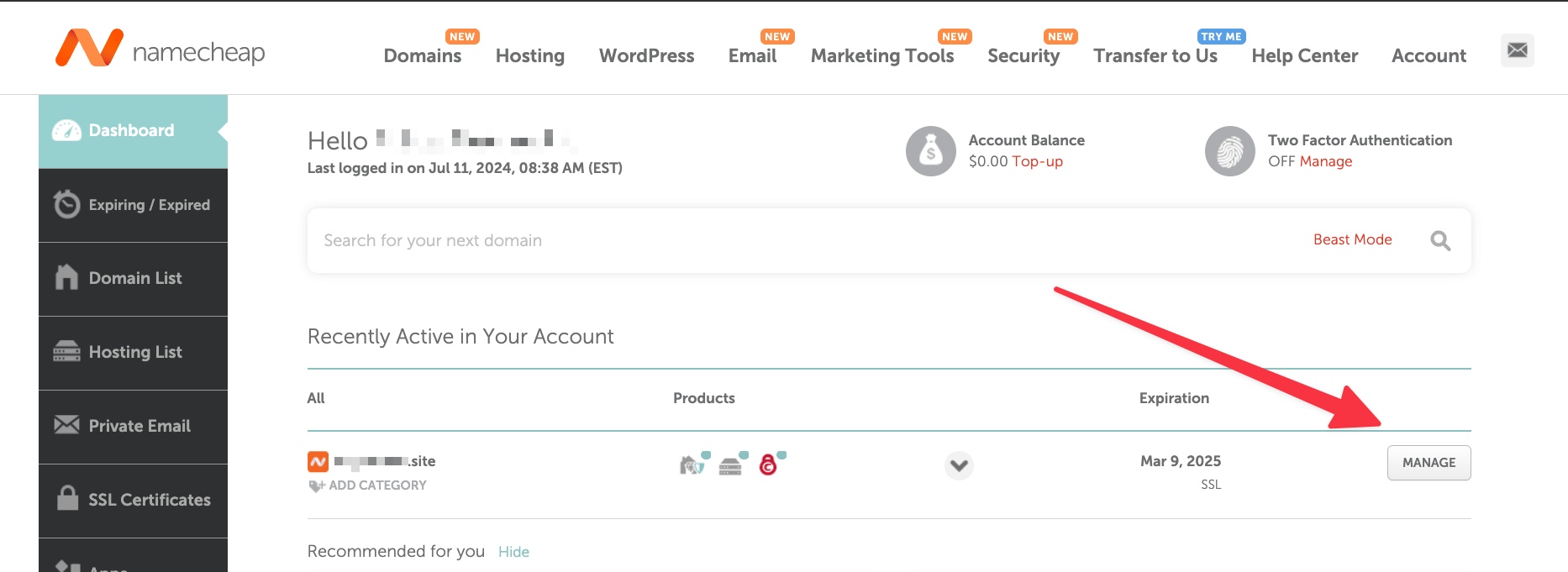1568x572 pixels.
Task: Click the .site domain name
Action: [385, 461]
